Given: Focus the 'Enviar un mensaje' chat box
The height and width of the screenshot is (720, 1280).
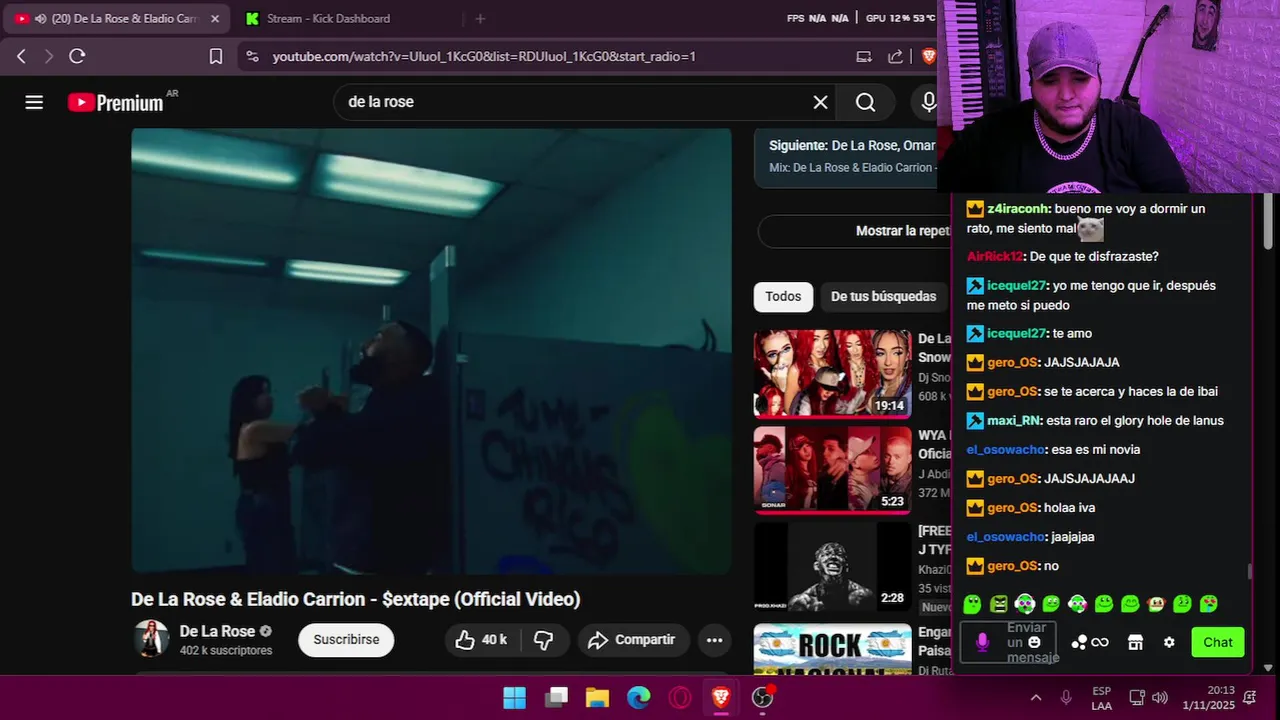Looking at the screenshot, I should (1010, 642).
